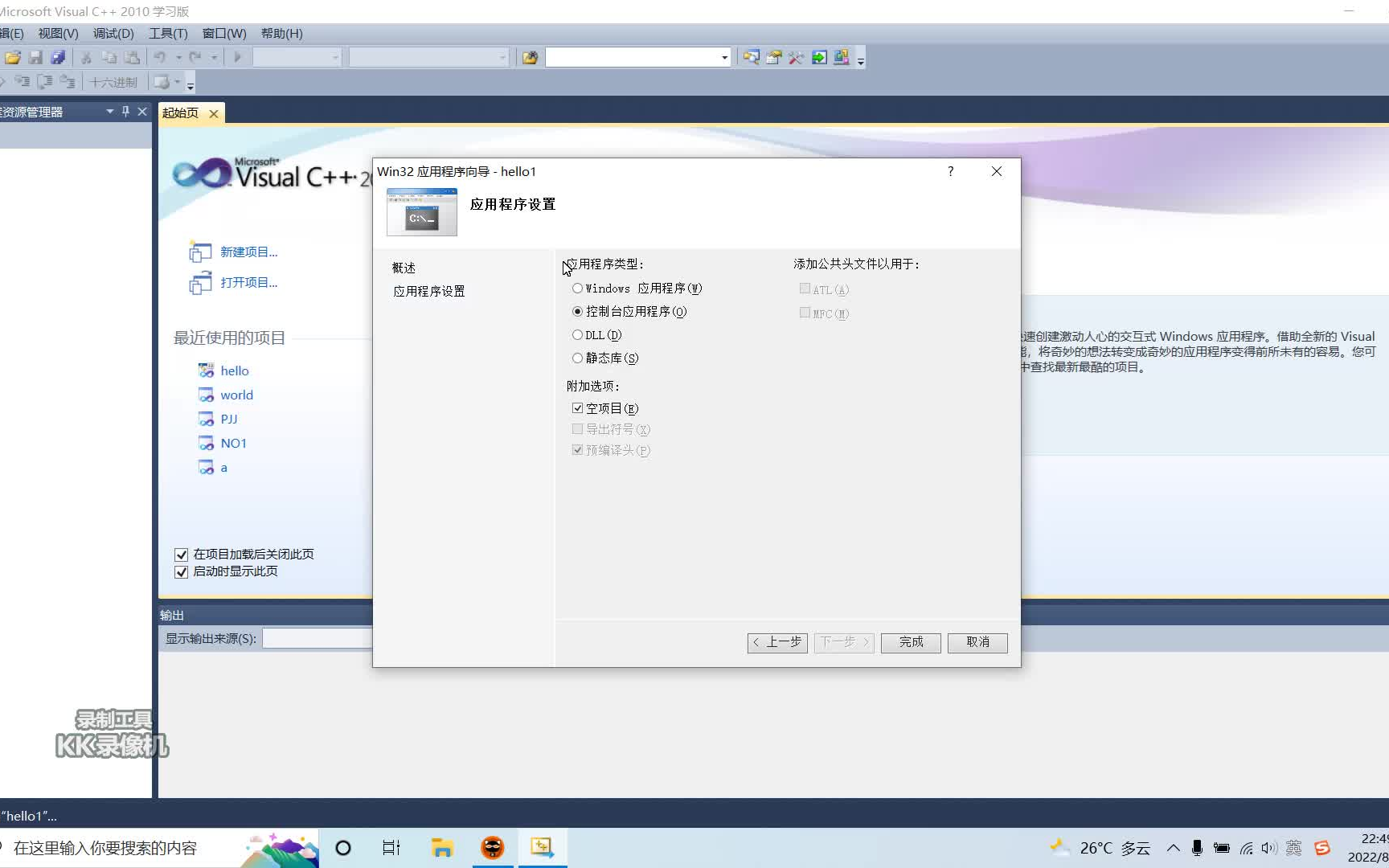Close the 起始页 tab with its X

click(214, 114)
